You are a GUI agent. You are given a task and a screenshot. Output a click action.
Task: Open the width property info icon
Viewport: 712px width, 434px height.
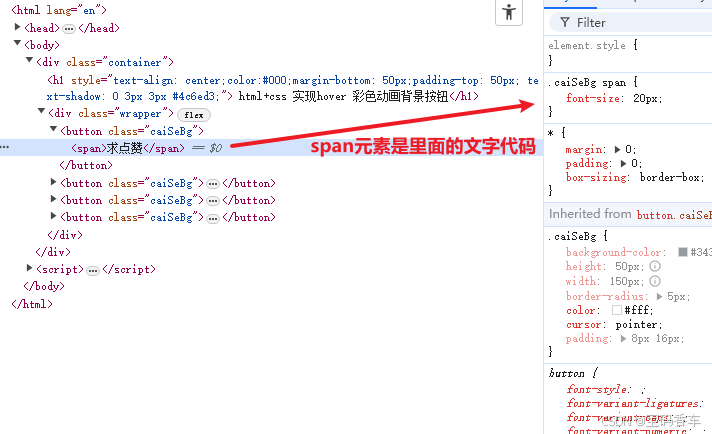pos(655,281)
